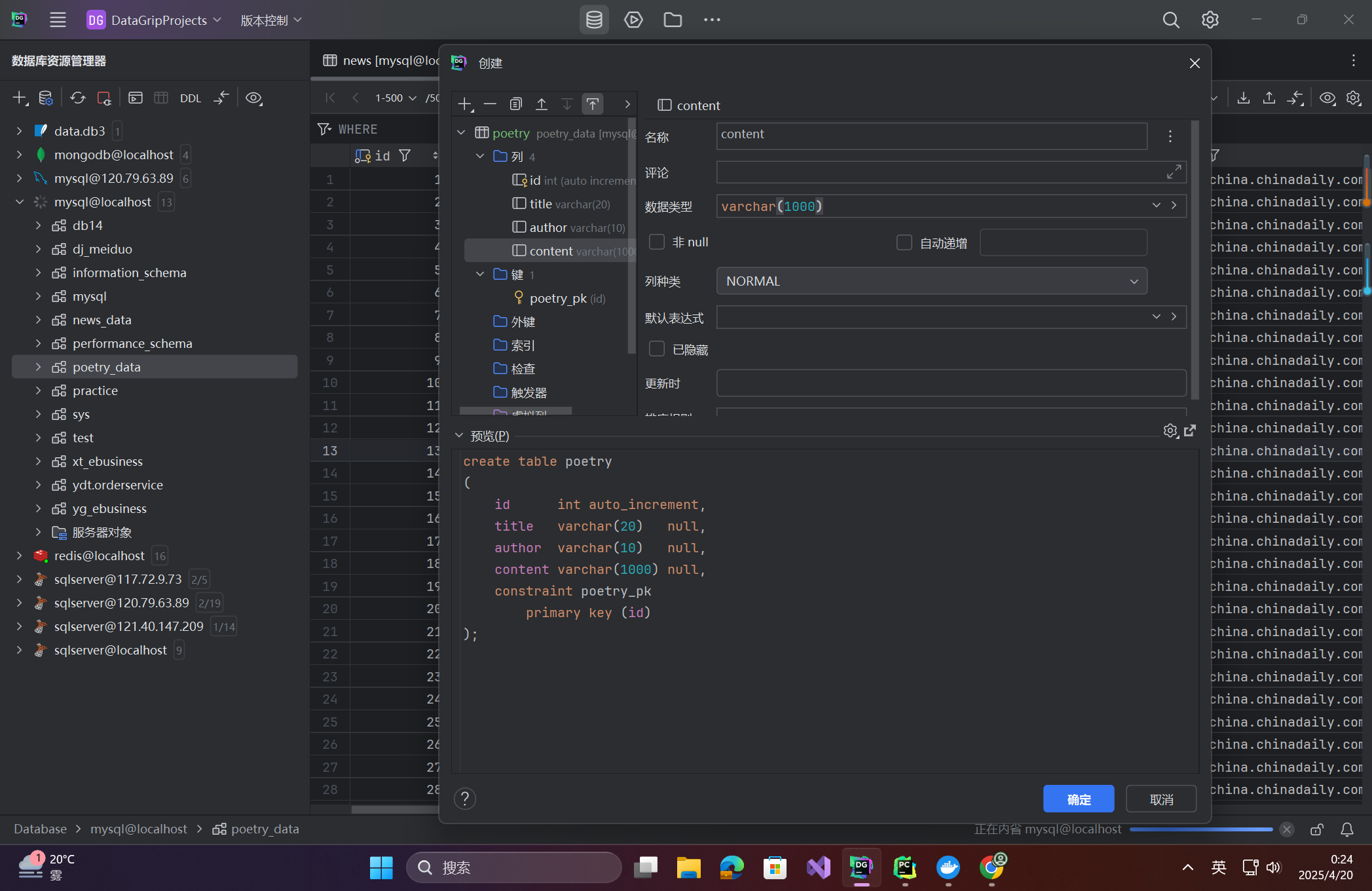
Task: Expand the poetry_data schema node
Action: click(x=38, y=367)
